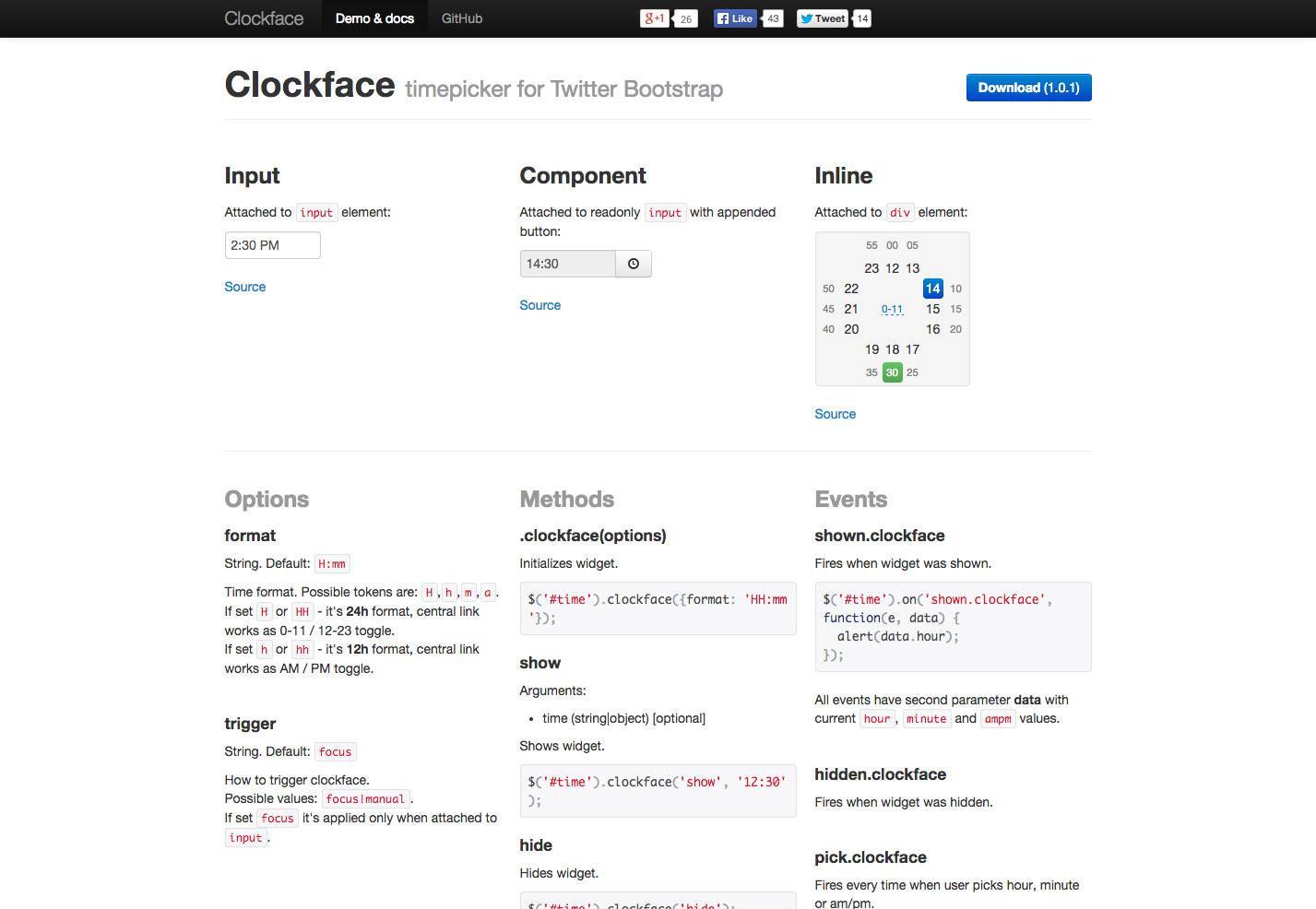
Task: Click the 'div' code token under Inline
Action: (x=900, y=213)
